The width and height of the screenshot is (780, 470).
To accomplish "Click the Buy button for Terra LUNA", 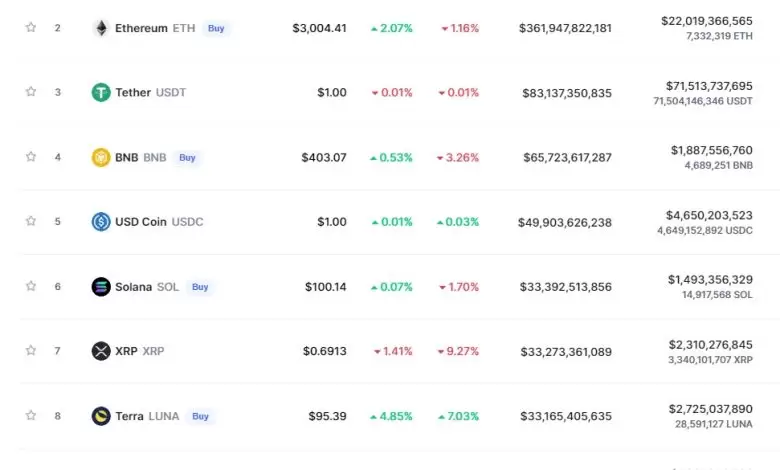I will 200,416.
